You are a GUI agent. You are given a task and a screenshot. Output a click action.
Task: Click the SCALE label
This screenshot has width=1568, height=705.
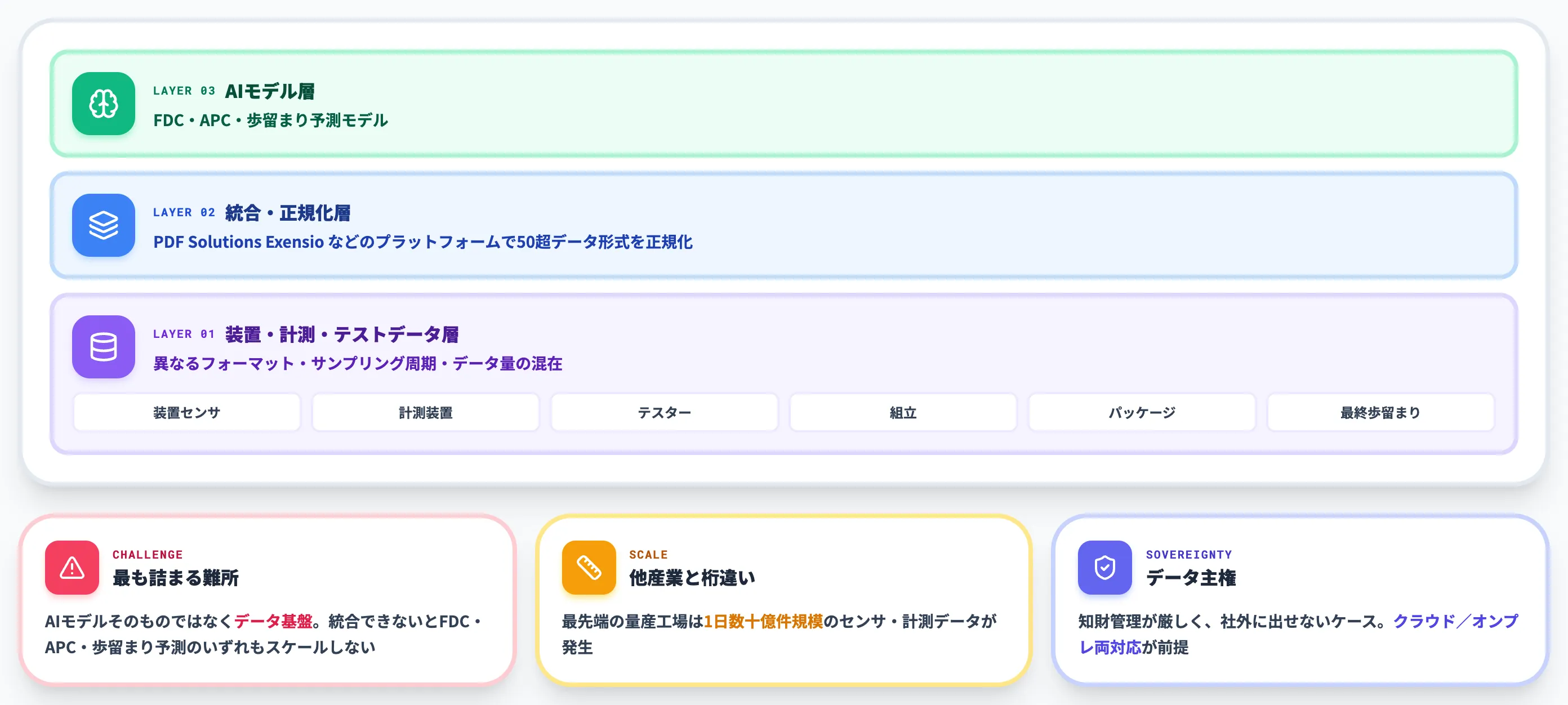pyautogui.click(x=648, y=555)
